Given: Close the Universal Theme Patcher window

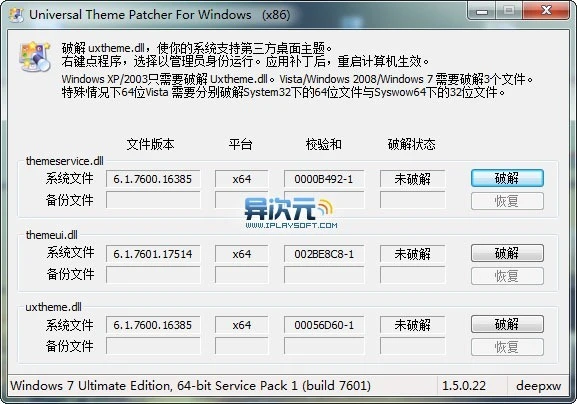Looking at the screenshot, I should 546,11.
